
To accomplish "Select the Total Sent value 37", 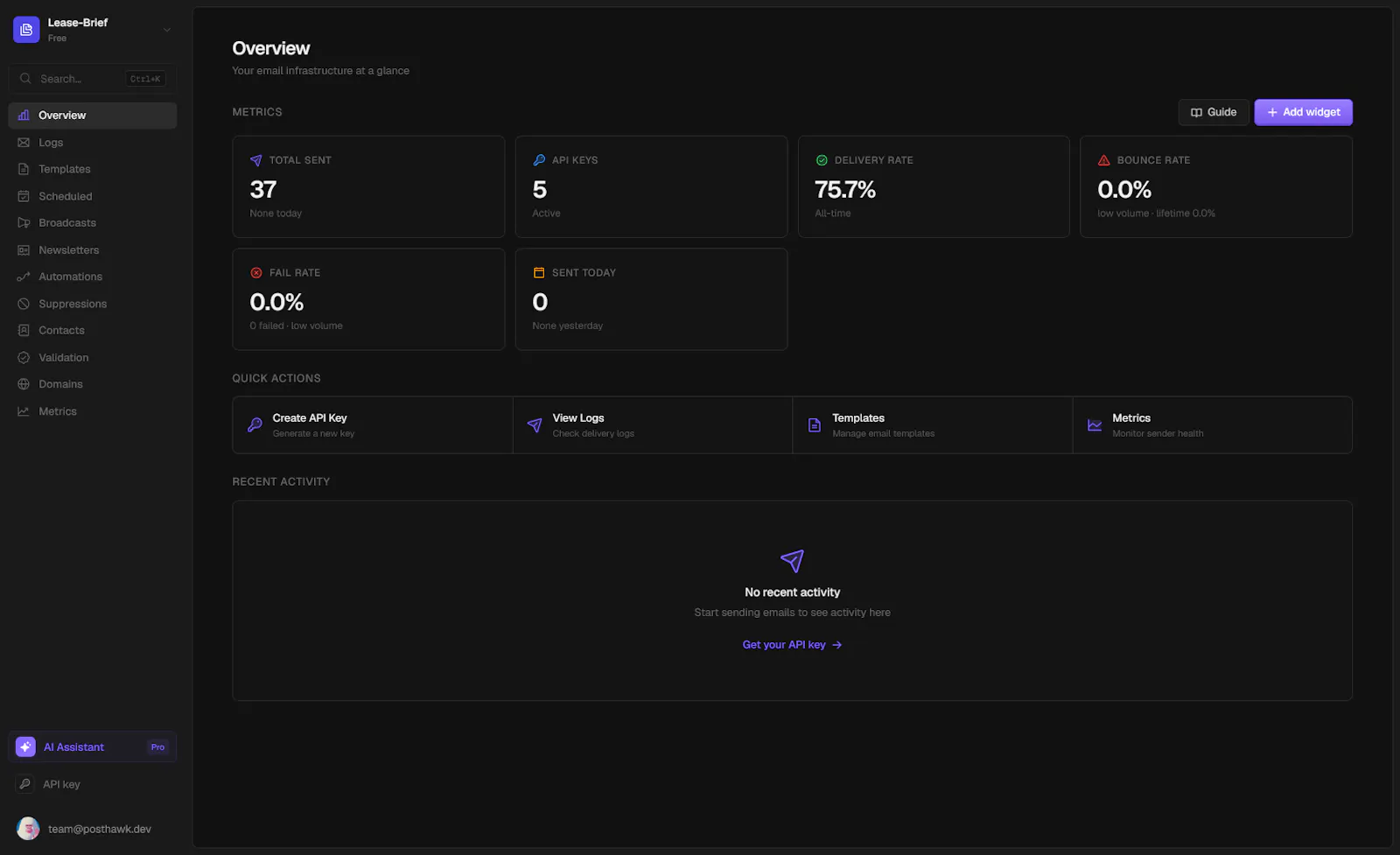I will 263,189.
